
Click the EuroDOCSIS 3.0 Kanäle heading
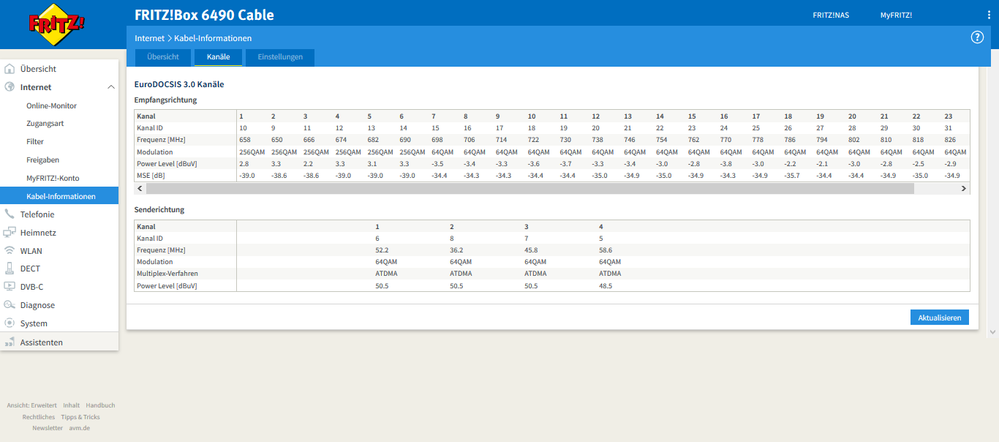(179, 84)
